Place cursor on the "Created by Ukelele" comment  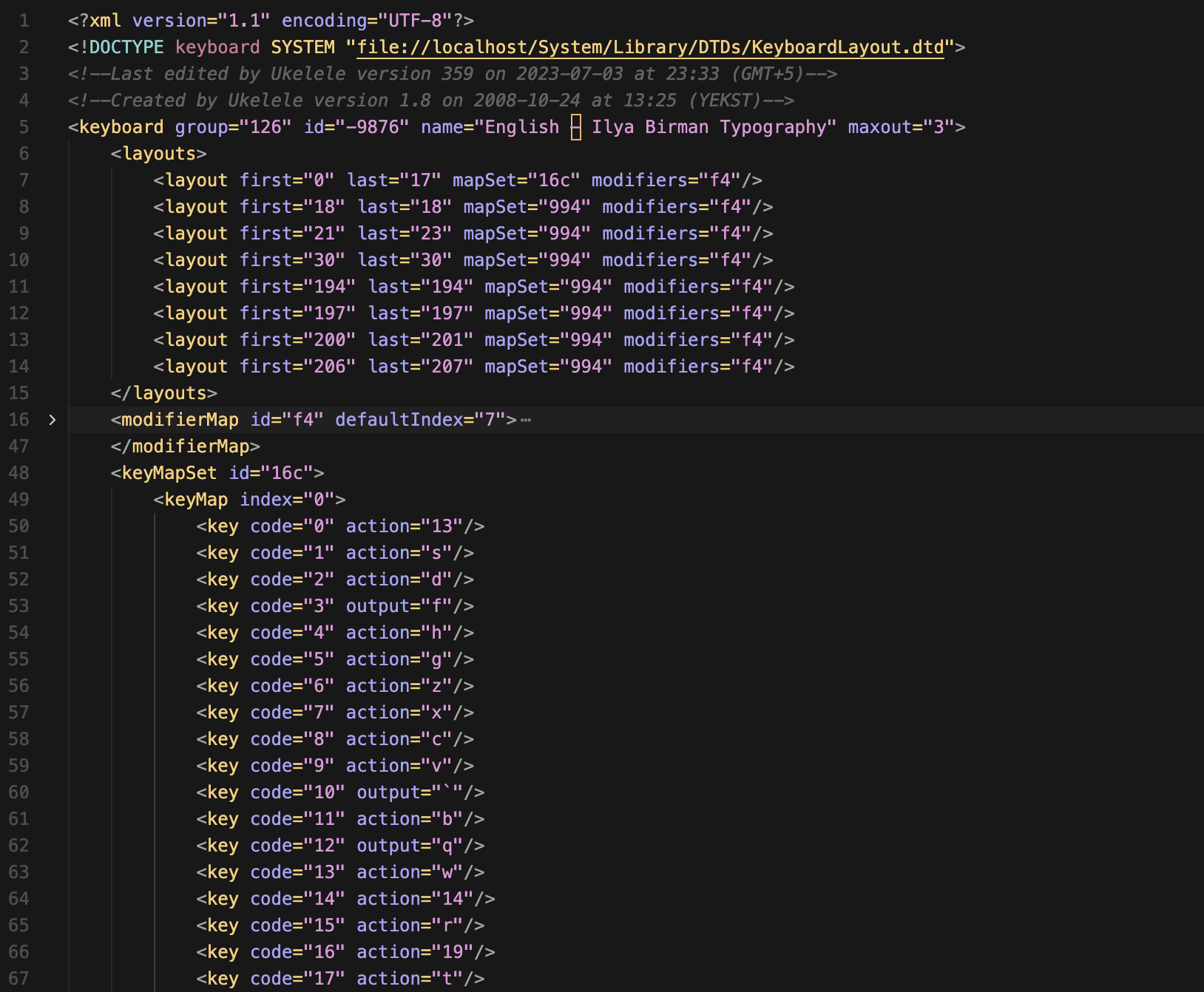click(x=430, y=101)
